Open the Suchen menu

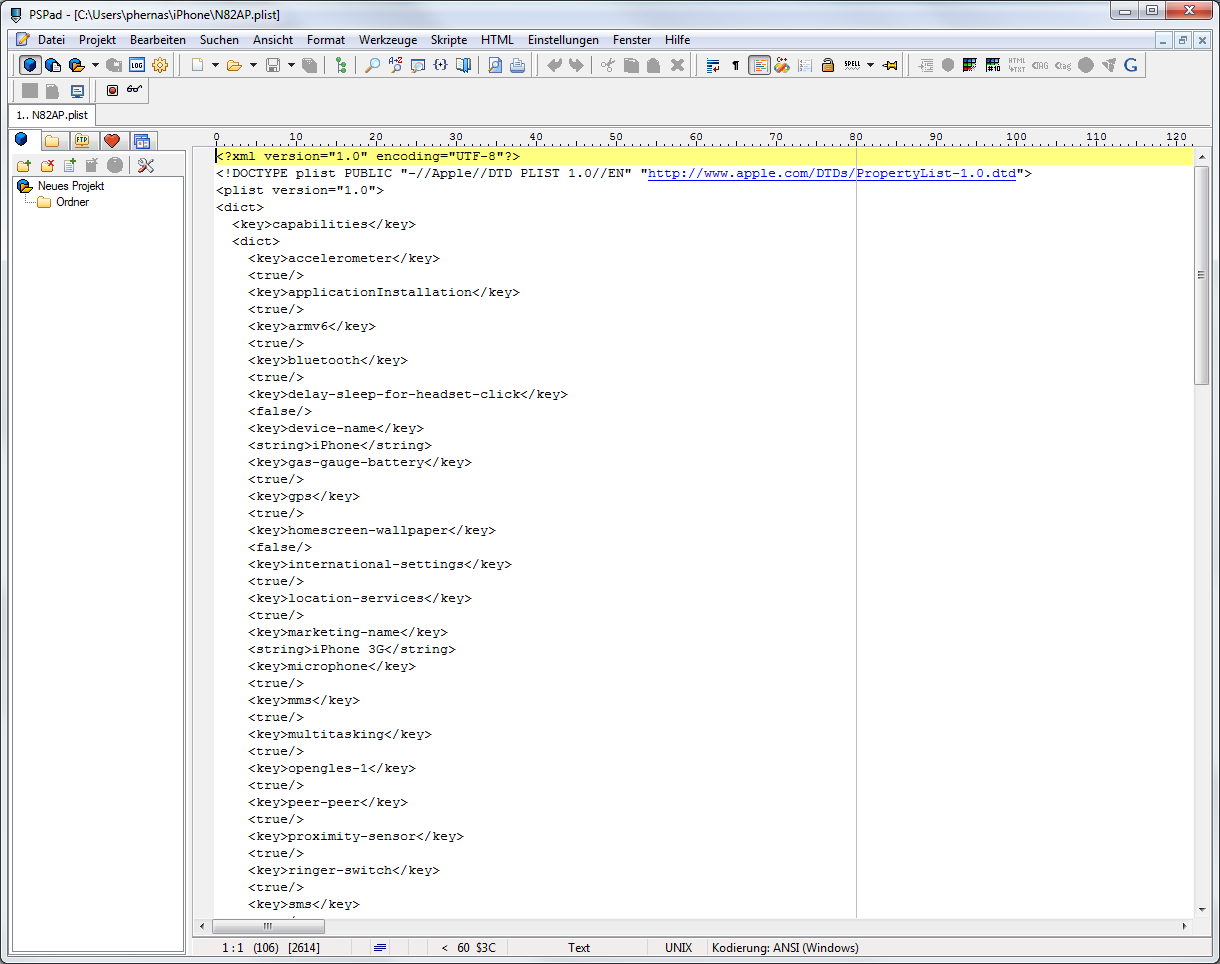point(219,40)
